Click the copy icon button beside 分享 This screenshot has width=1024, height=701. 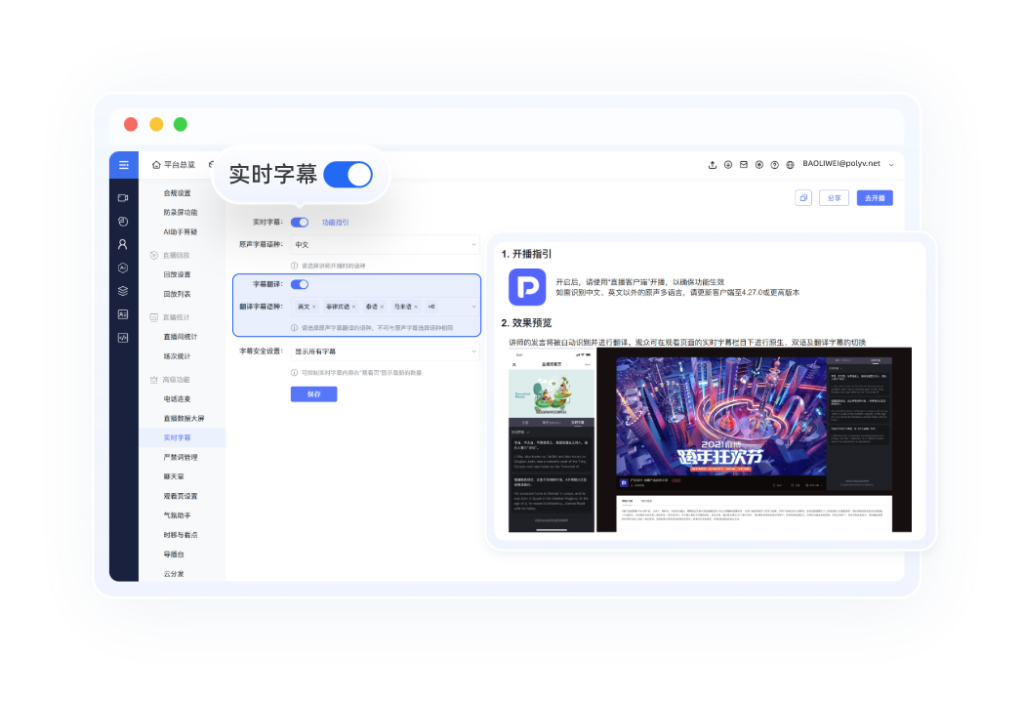(803, 198)
